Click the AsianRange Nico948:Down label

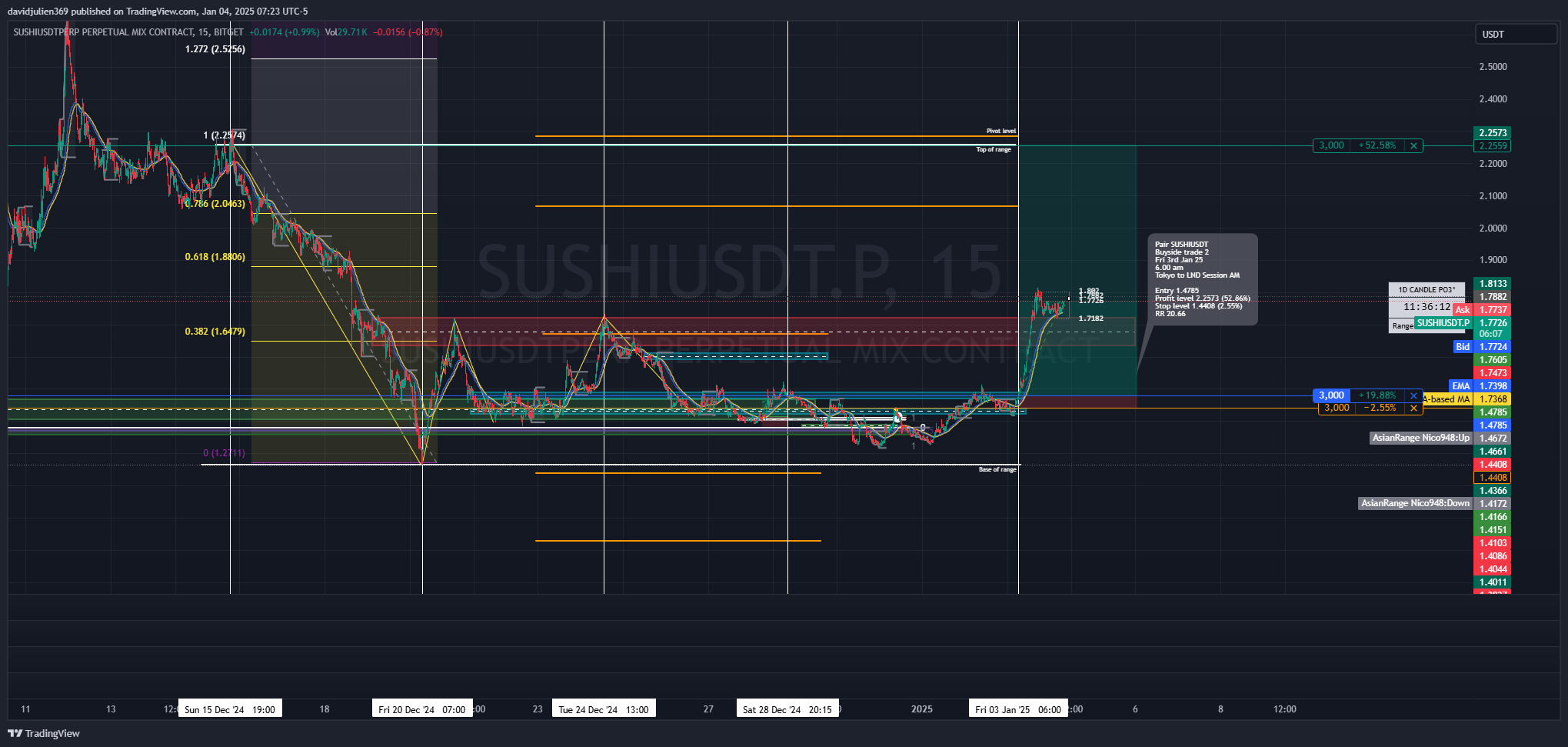tap(1415, 503)
